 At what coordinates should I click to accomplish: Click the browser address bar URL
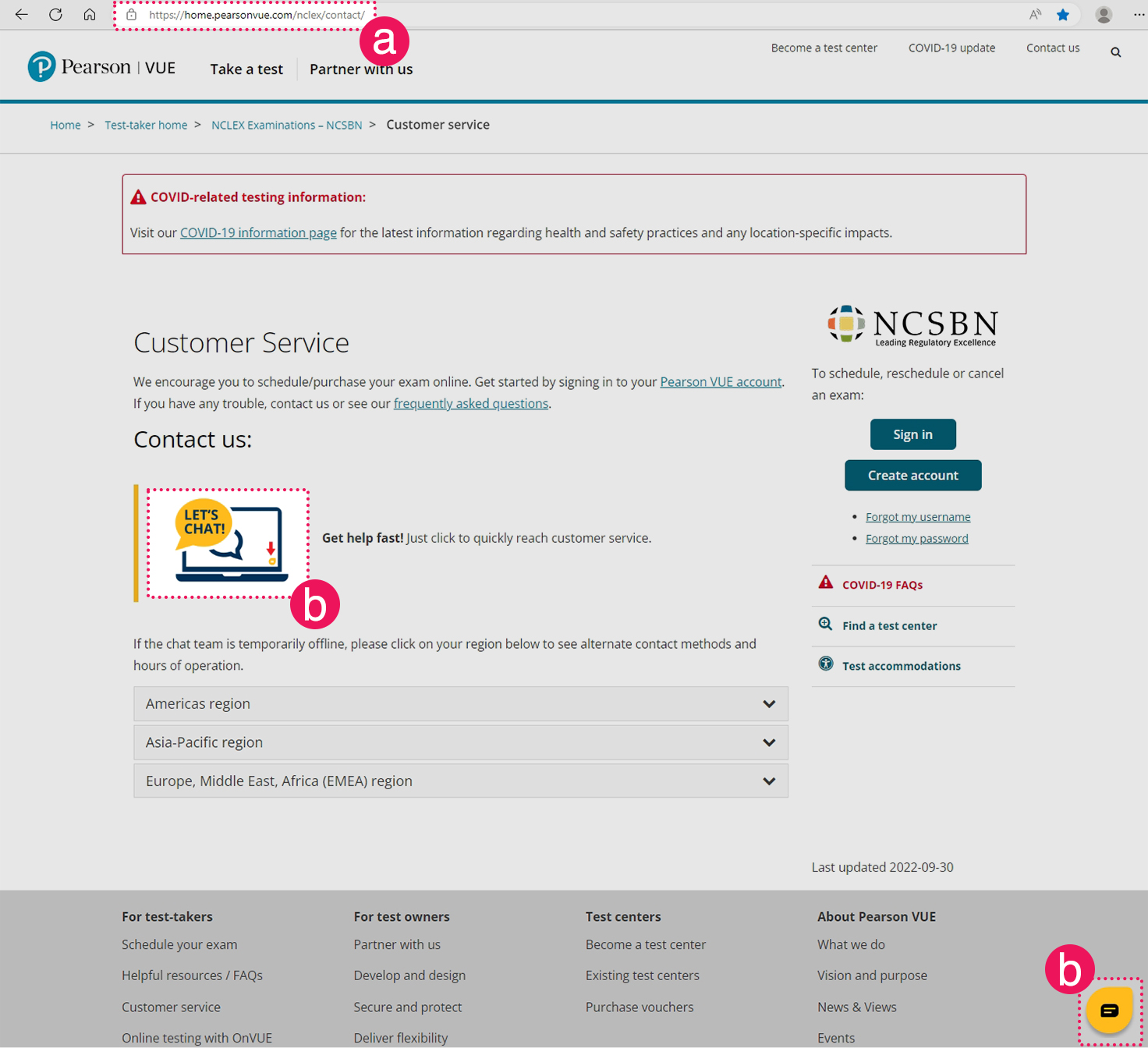(x=257, y=15)
